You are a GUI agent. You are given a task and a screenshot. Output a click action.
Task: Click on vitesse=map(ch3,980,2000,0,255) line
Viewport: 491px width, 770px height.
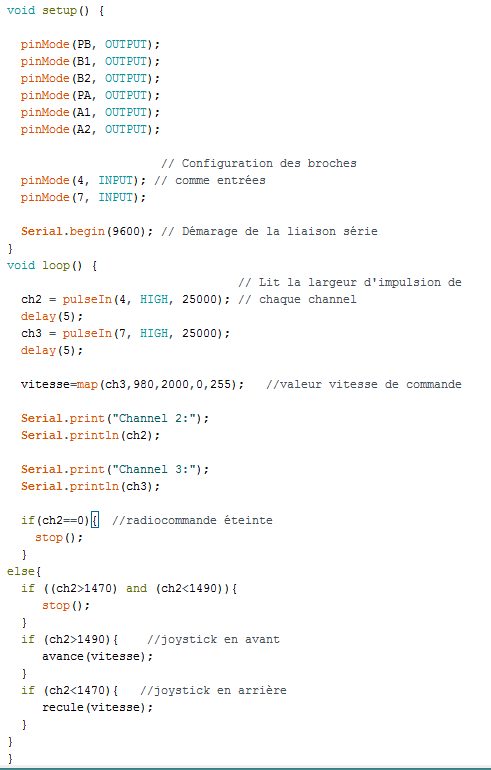(132, 384)
